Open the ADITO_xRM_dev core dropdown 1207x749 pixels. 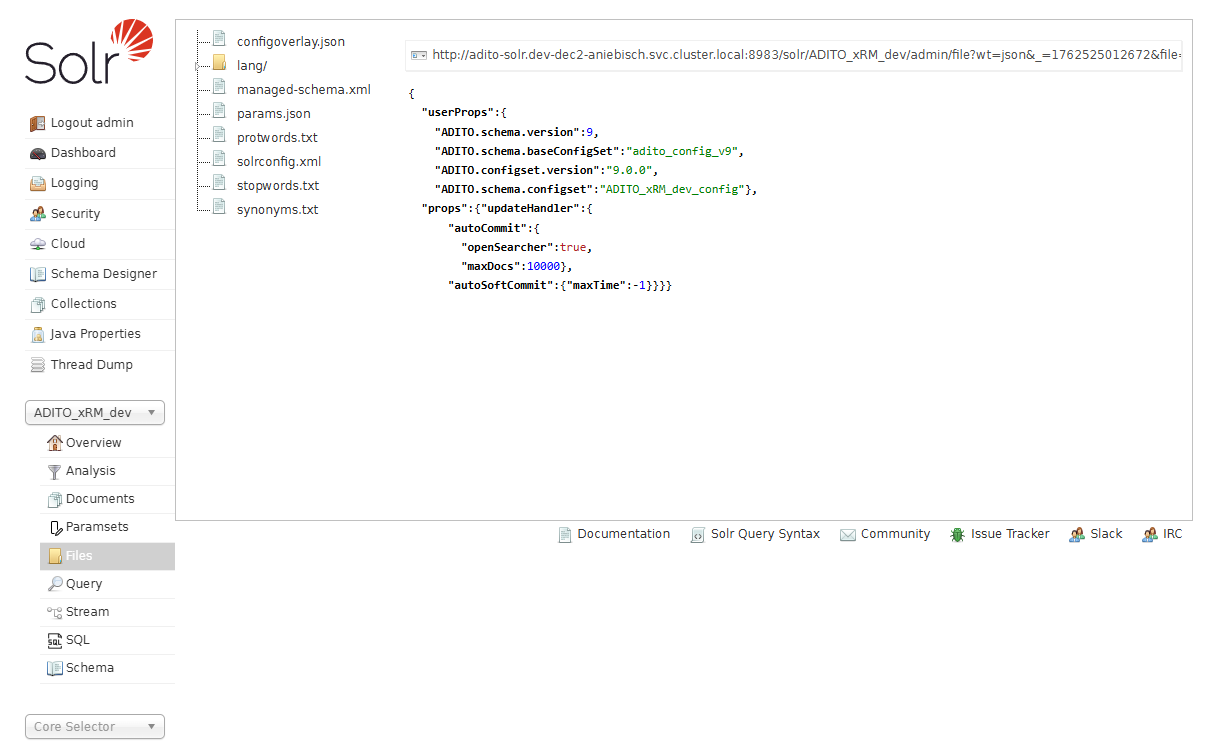click(x=94, y=412)
